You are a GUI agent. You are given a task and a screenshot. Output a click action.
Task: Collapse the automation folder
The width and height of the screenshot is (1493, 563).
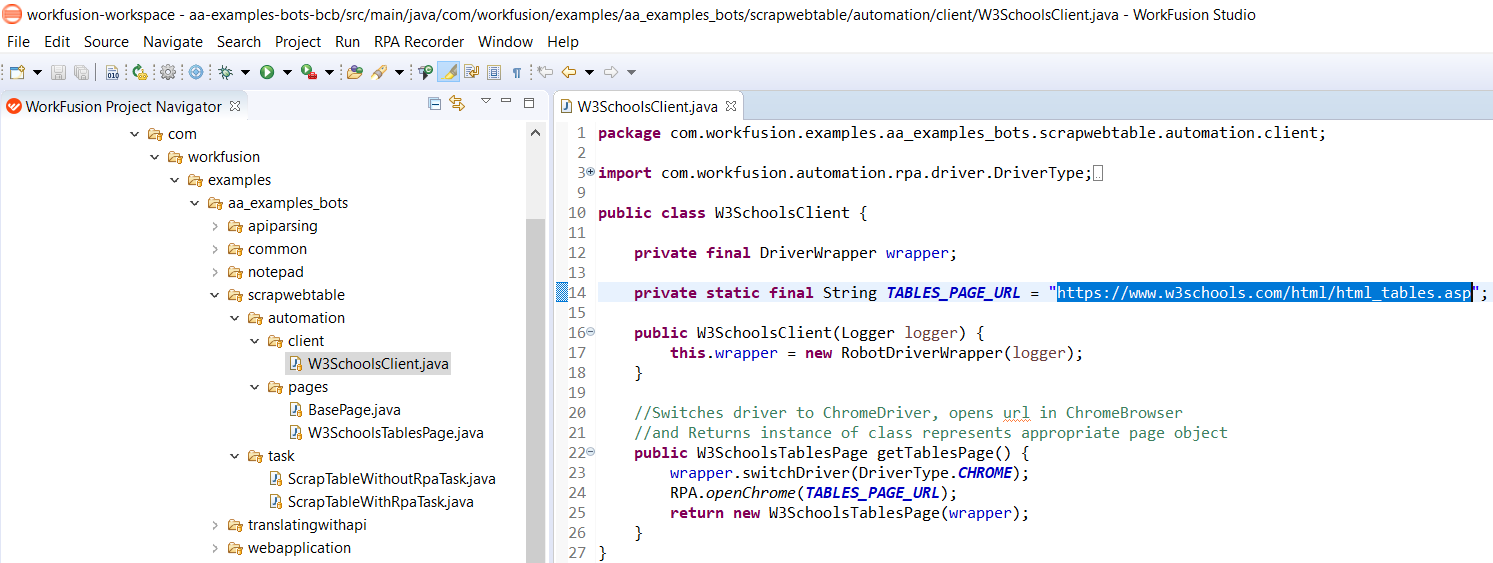(x=235, y=318)
